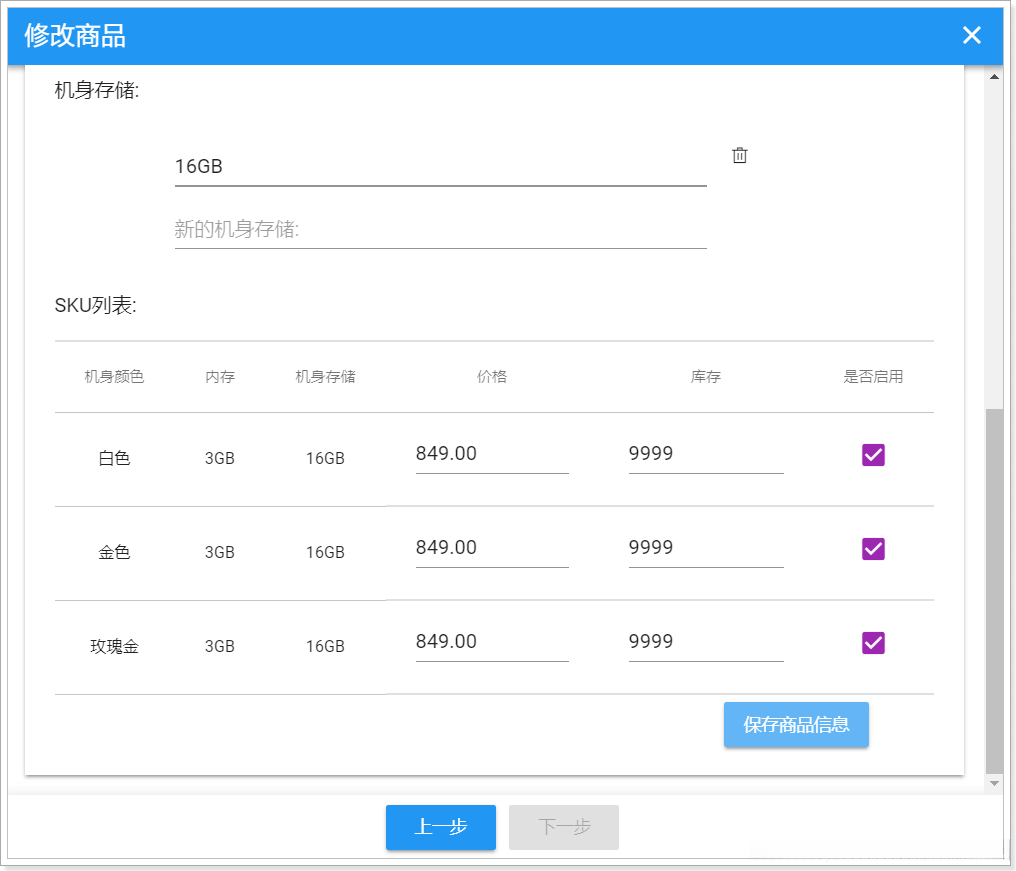This screenshot has width=1016, height=871.
Task: Delete the 16GB storage entry with trash icon
Action: [739, 155]
